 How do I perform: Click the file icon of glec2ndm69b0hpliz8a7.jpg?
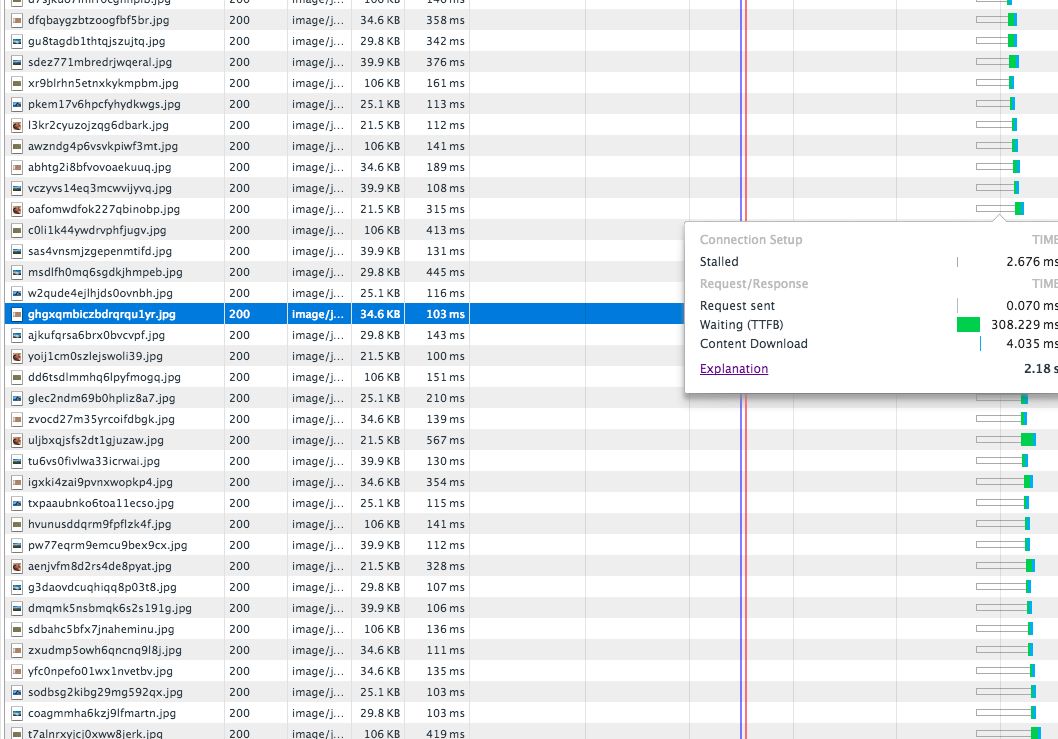17,398
